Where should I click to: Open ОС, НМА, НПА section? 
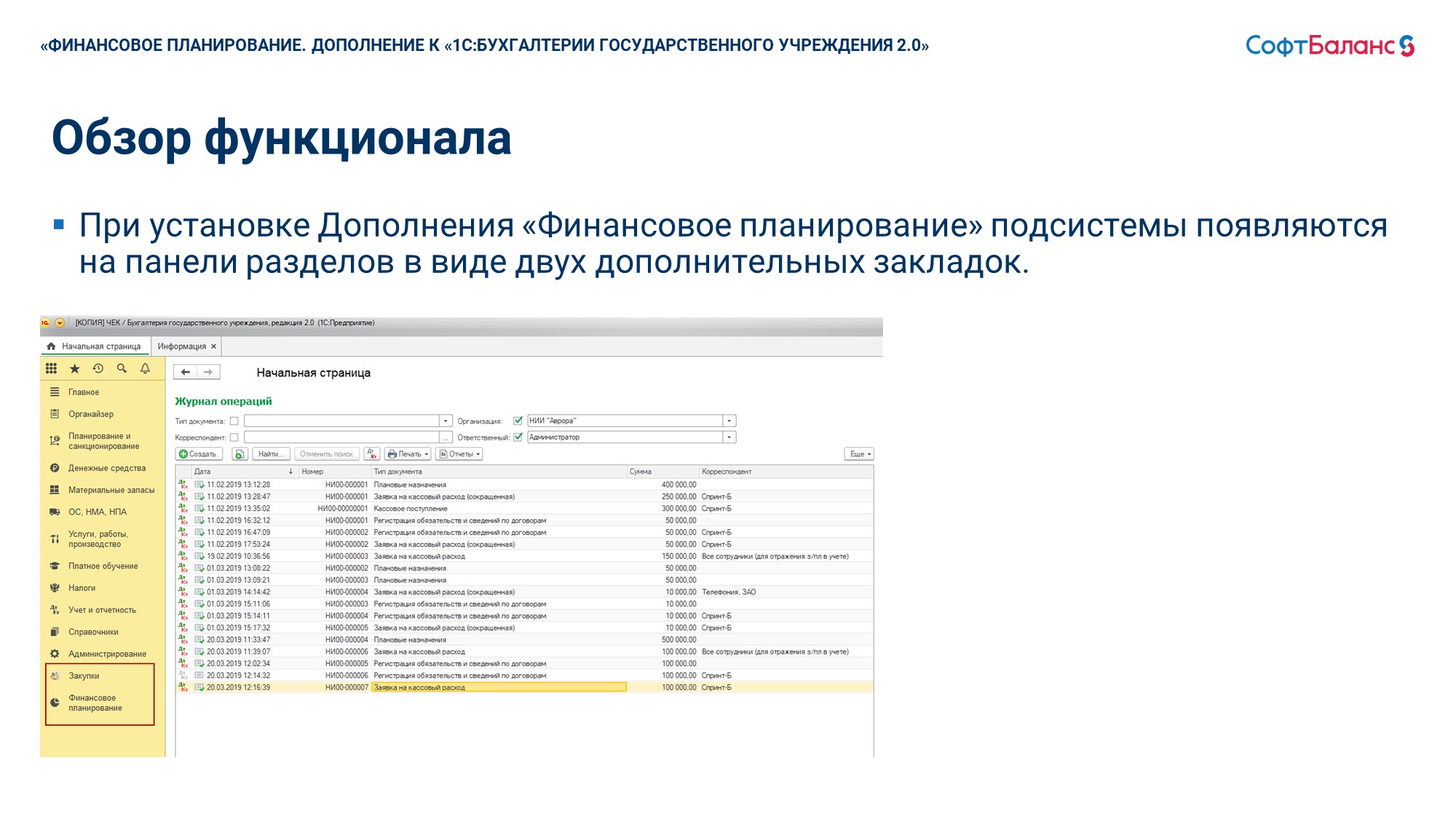[98, 512]
